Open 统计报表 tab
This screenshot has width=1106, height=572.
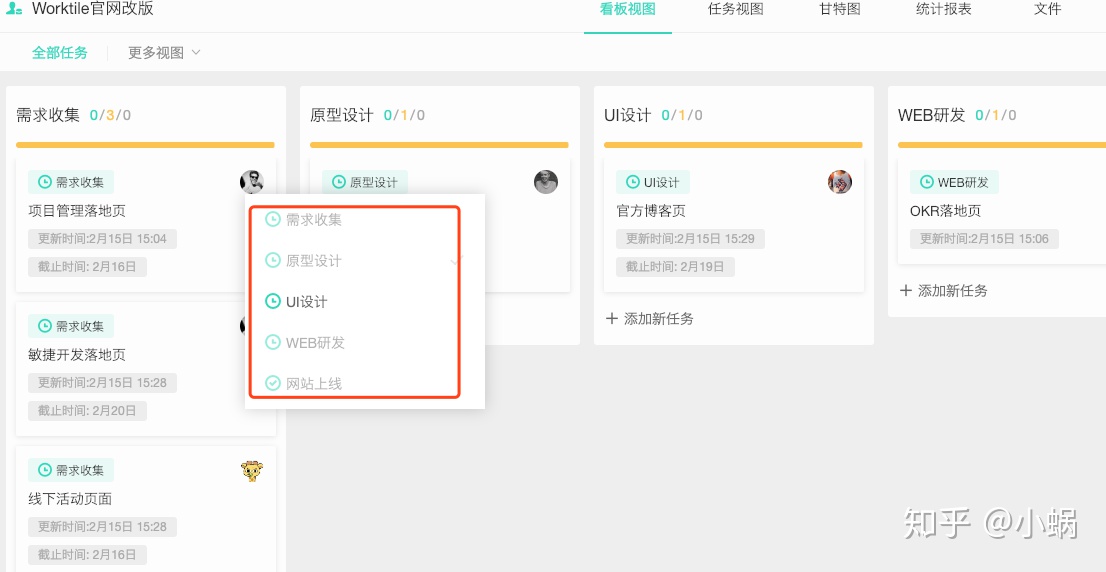[943, 9]
